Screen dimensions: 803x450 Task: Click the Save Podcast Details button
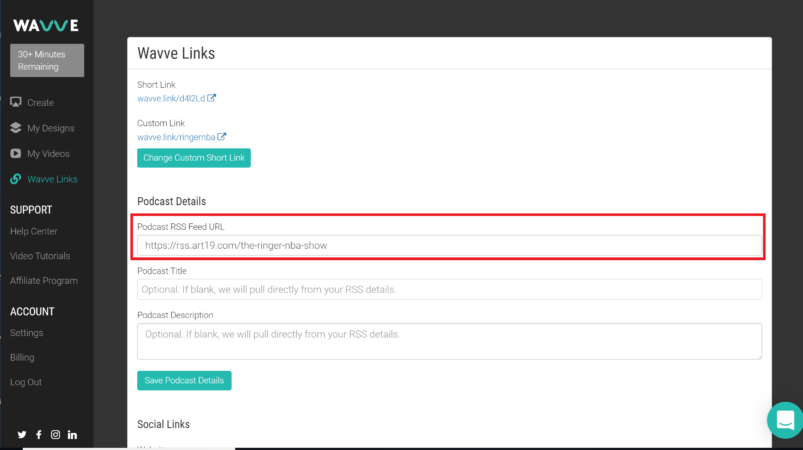(184, 381)
